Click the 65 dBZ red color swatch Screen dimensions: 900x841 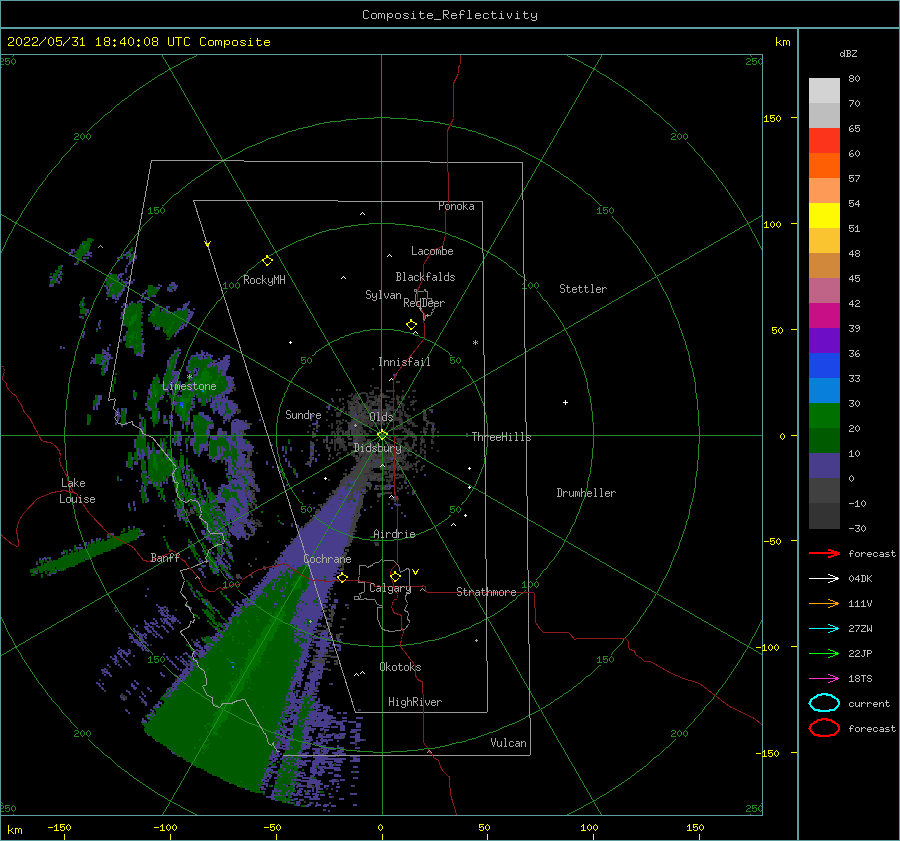click(x=824, y=140)
